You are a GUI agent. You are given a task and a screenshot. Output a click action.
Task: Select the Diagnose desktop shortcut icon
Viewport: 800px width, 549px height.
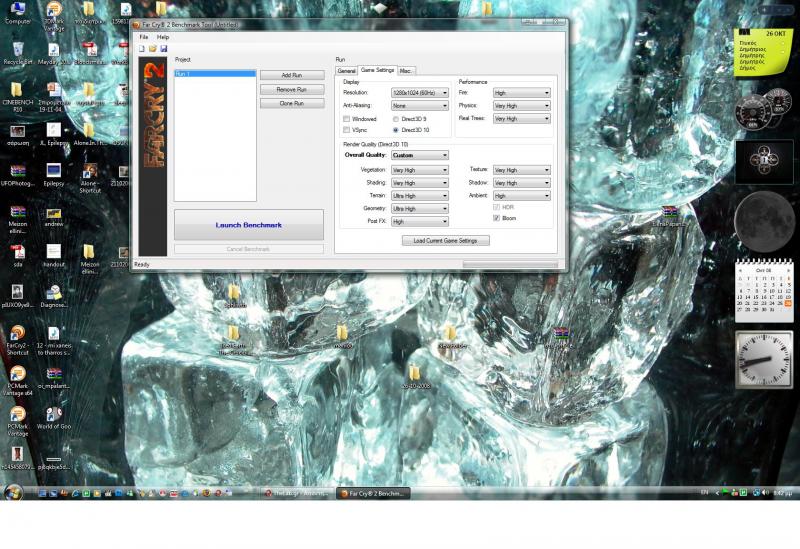click(x=54, y=296)
